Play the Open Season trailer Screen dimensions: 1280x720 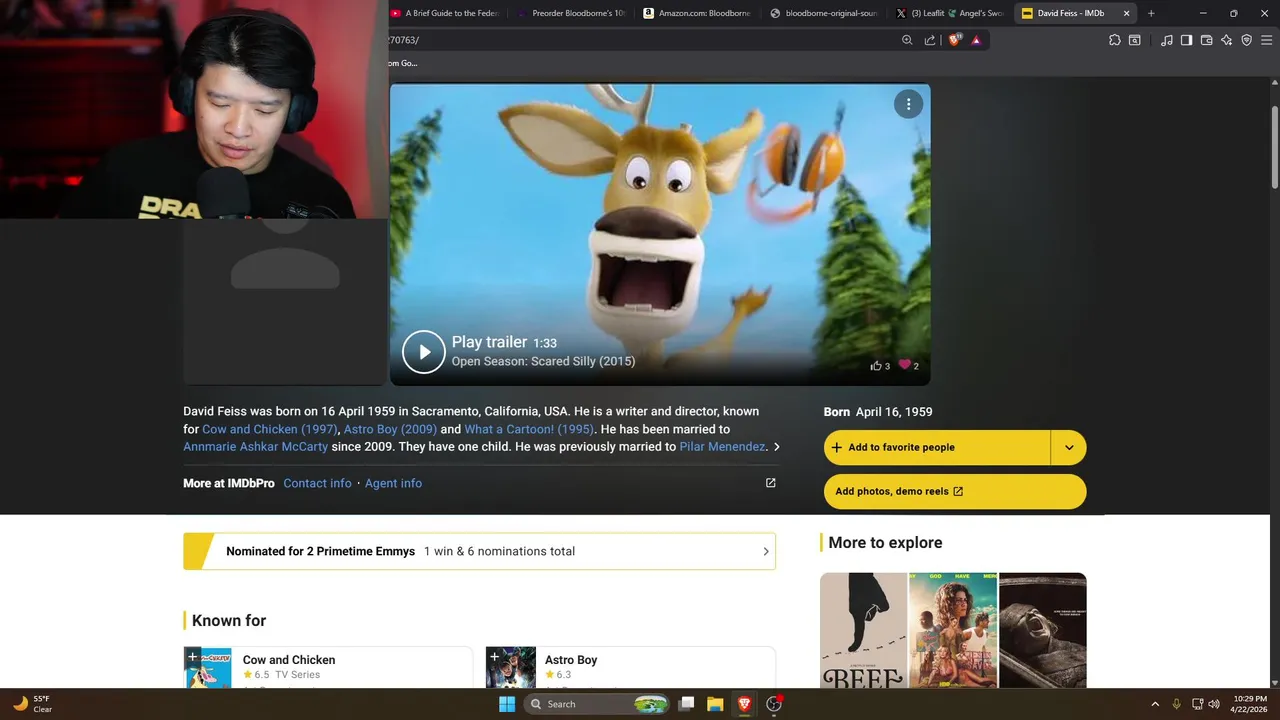pyautogui.click(x=424, y=352)
